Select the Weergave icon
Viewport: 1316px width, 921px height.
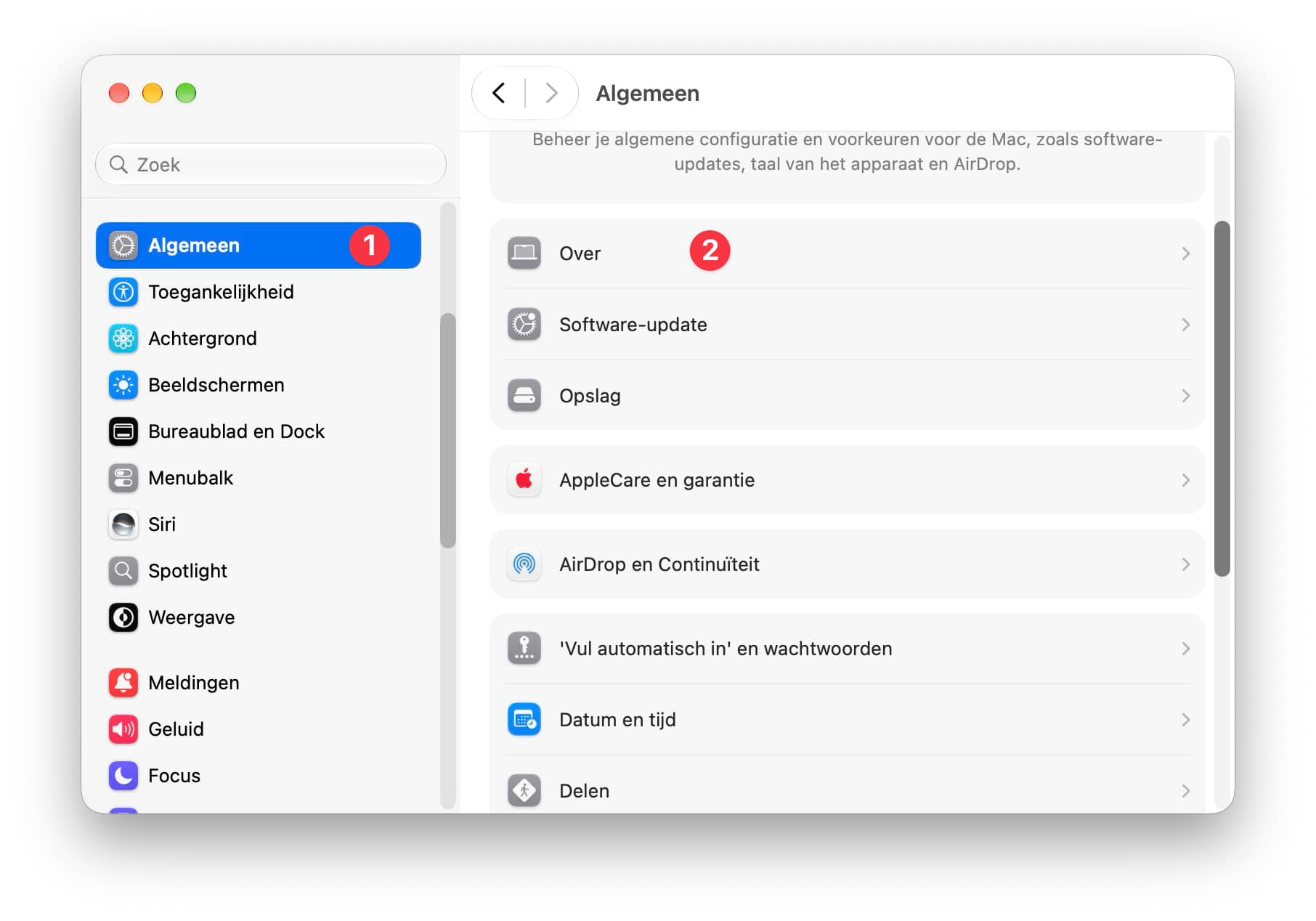(x=123, y=617)
